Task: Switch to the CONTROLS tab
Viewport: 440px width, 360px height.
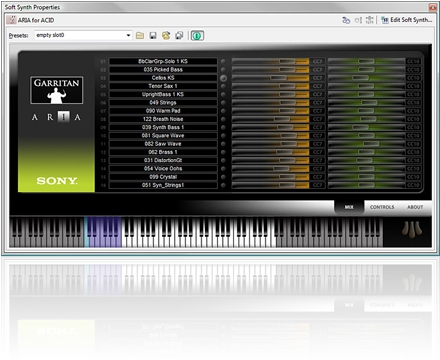Action: [382, 207]
